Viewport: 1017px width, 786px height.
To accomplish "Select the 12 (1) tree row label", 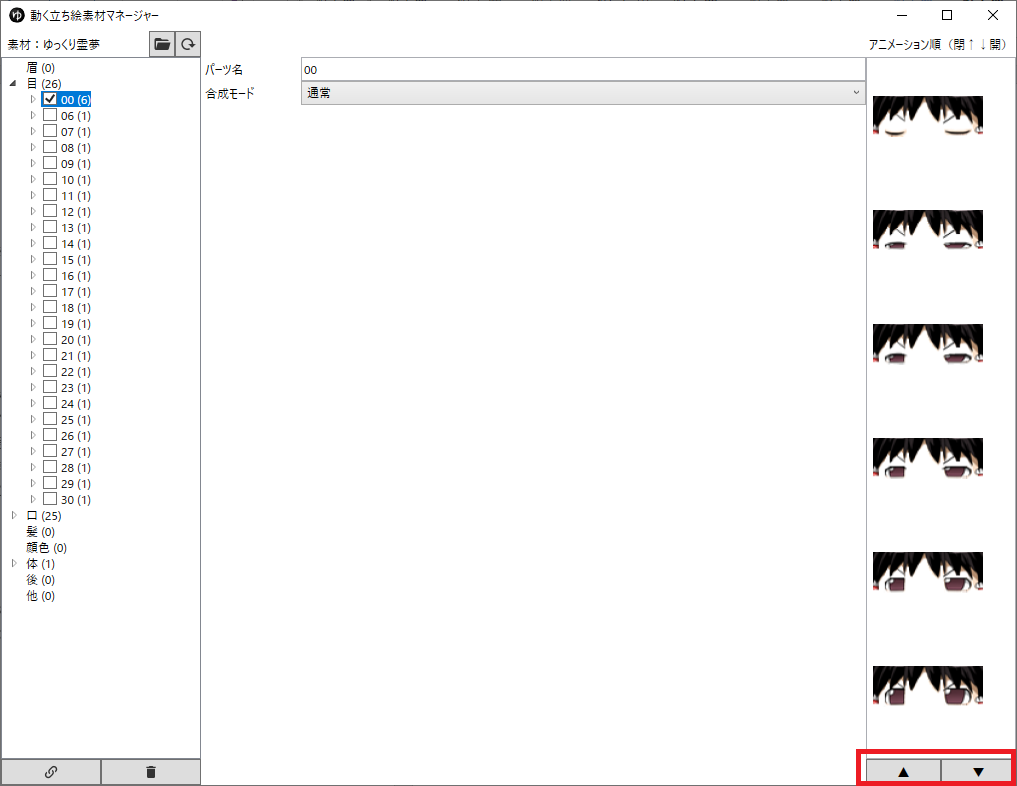I will click(x=76, y=211).
